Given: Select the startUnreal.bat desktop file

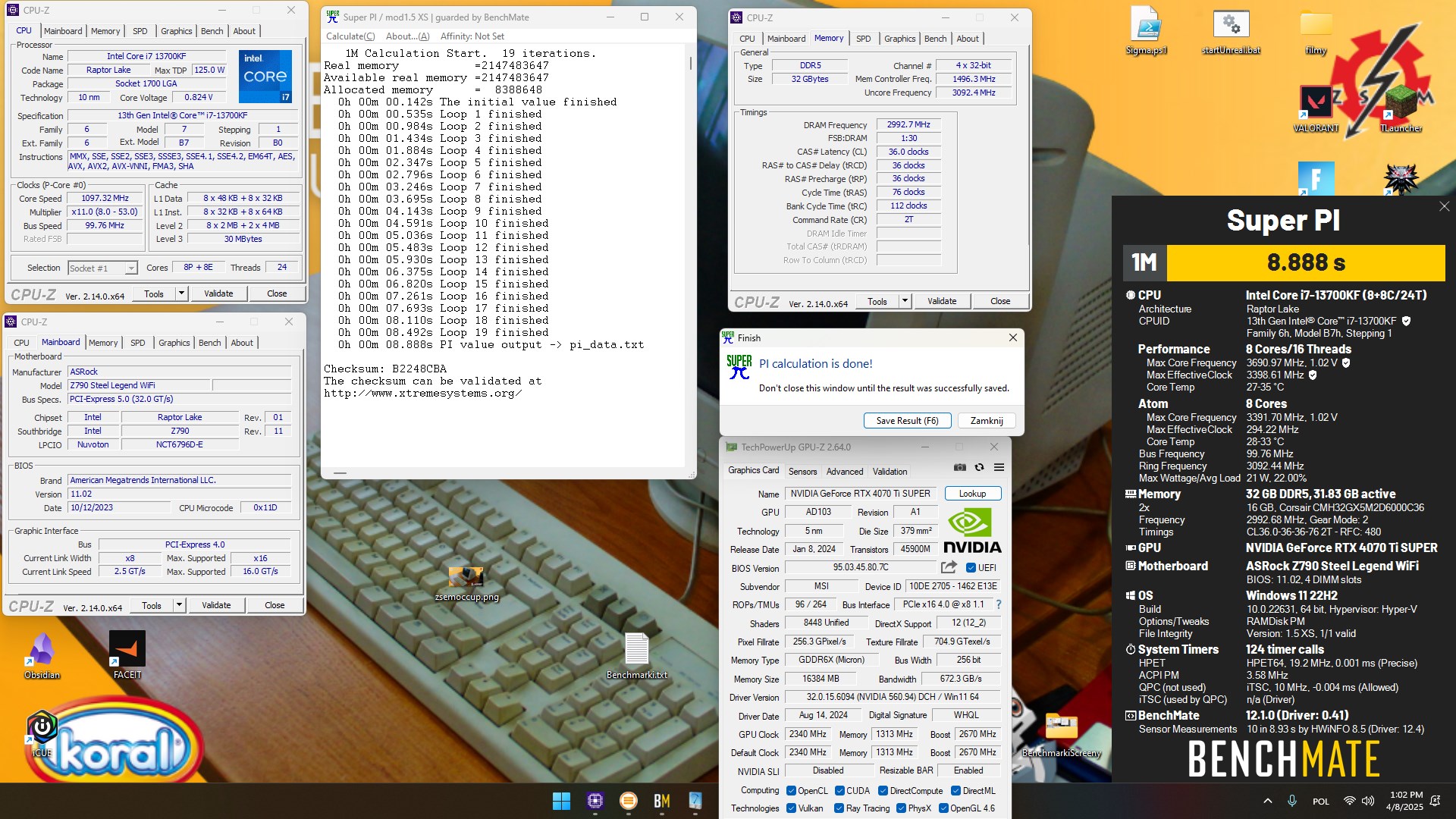Looking at the screenshot, I should pyautogui.click(x=1231, y=30).
